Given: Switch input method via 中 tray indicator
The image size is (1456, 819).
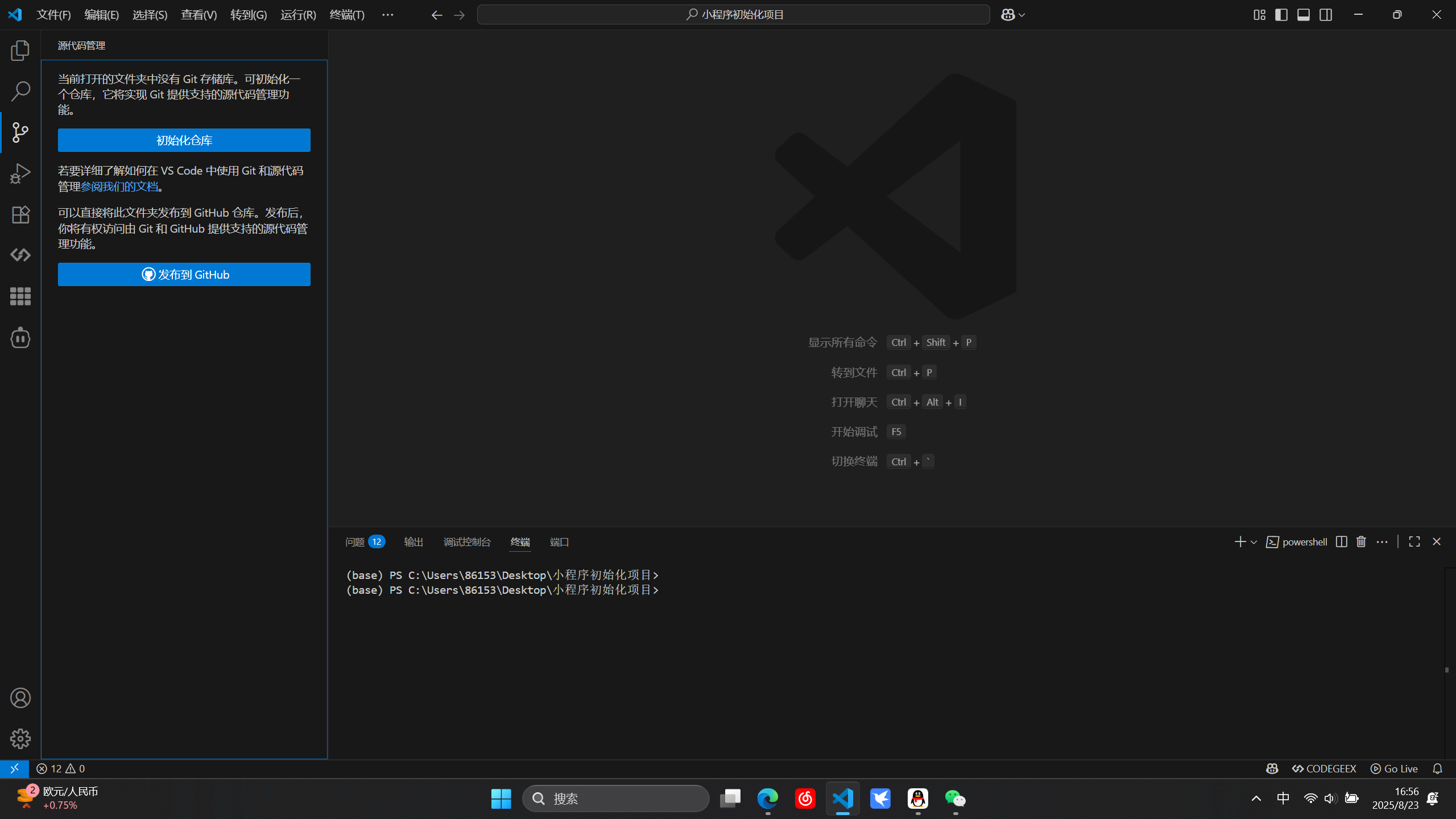Looking at the screenshot, I should click(x=1283, y=799).
